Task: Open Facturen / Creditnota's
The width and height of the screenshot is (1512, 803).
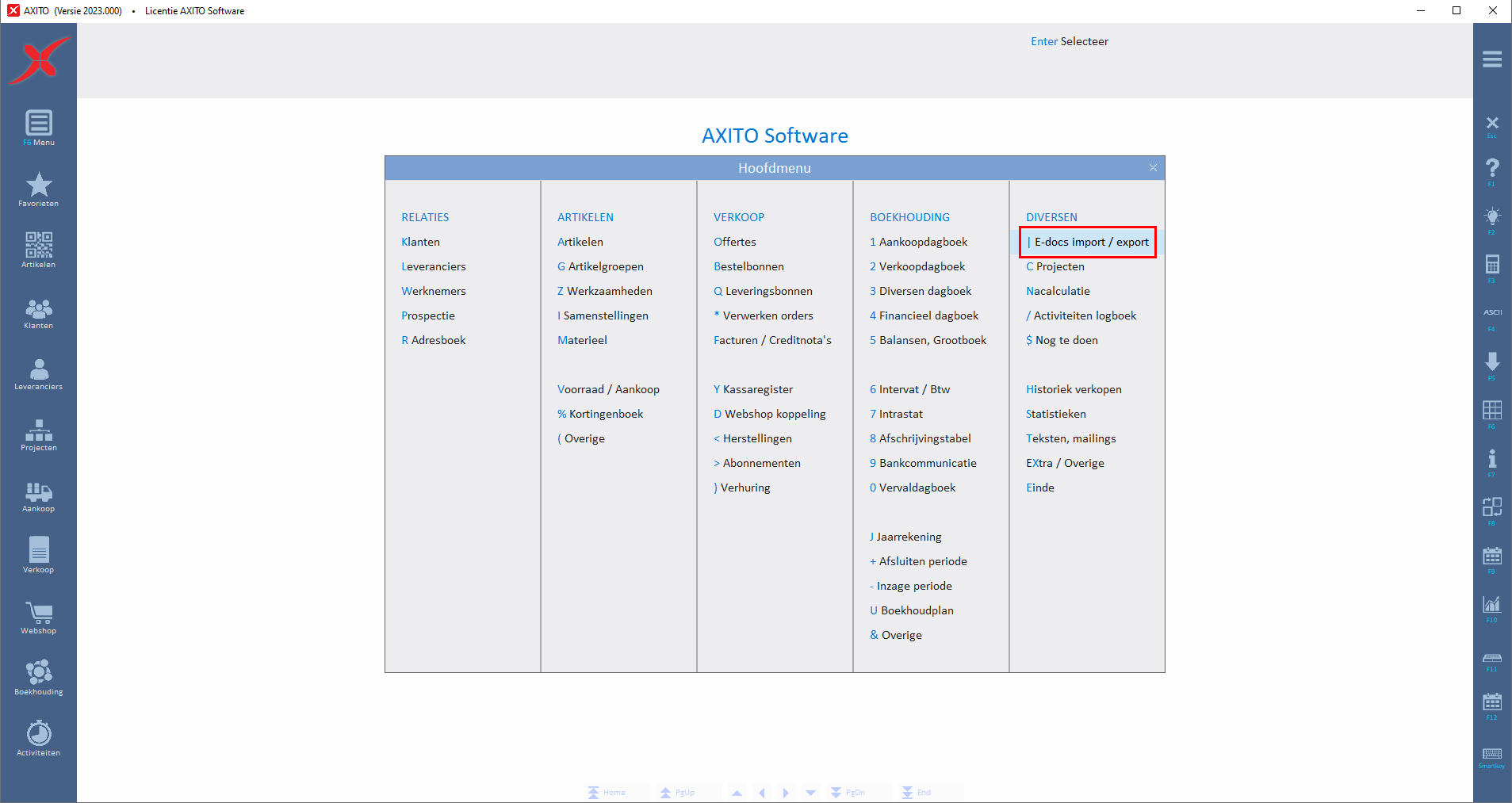Action: pos(772,340)
